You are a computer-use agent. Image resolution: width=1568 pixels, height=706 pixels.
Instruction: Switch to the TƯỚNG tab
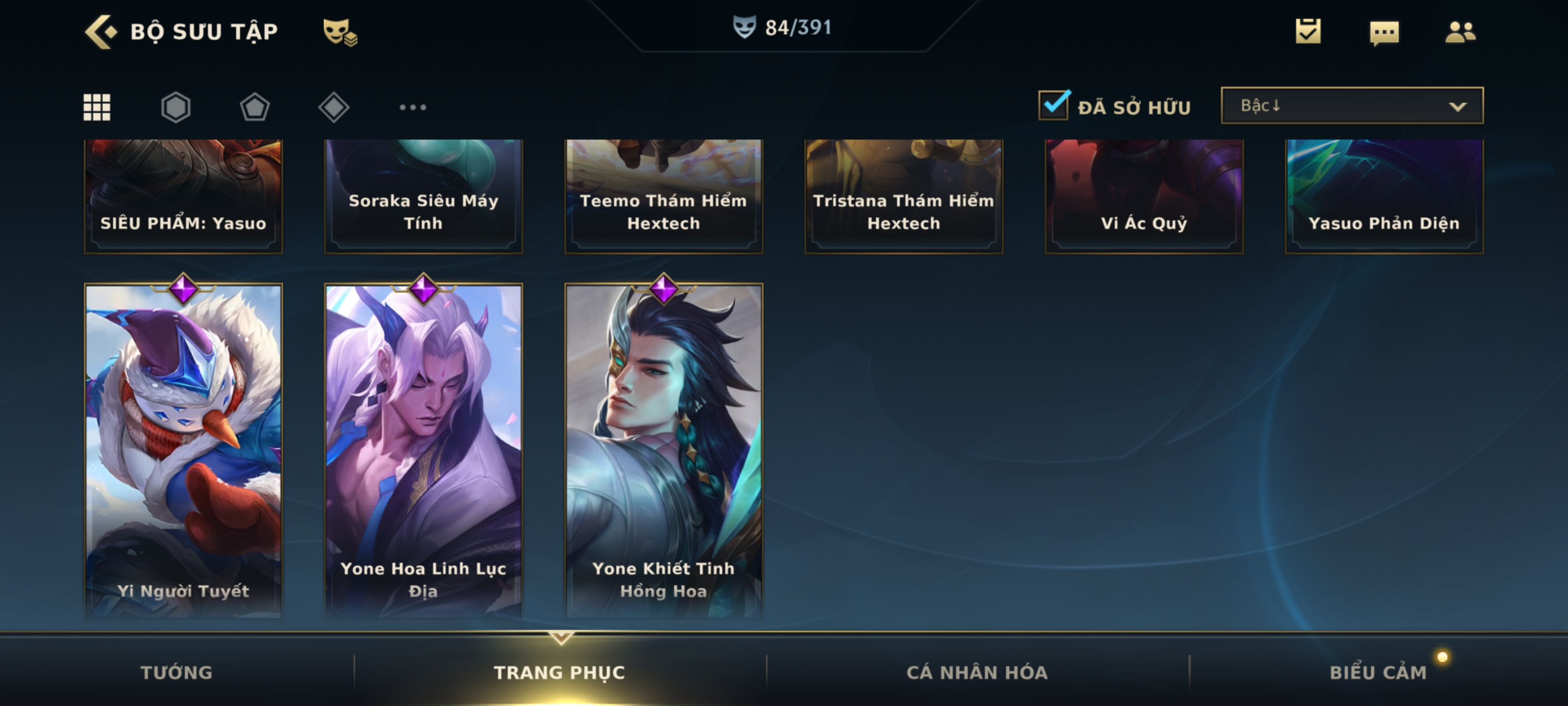176,672
